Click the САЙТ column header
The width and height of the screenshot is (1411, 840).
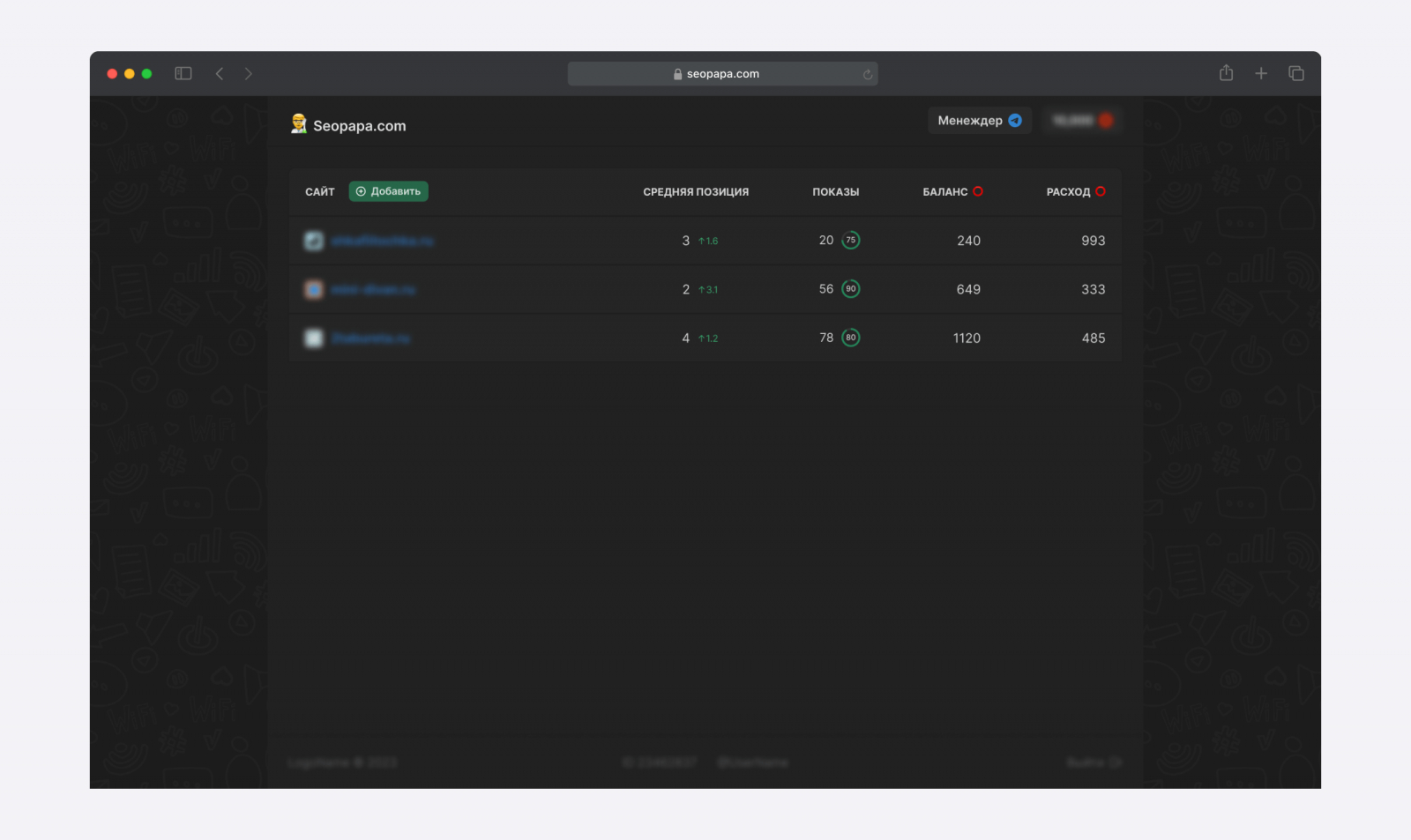tap(320, 192)
